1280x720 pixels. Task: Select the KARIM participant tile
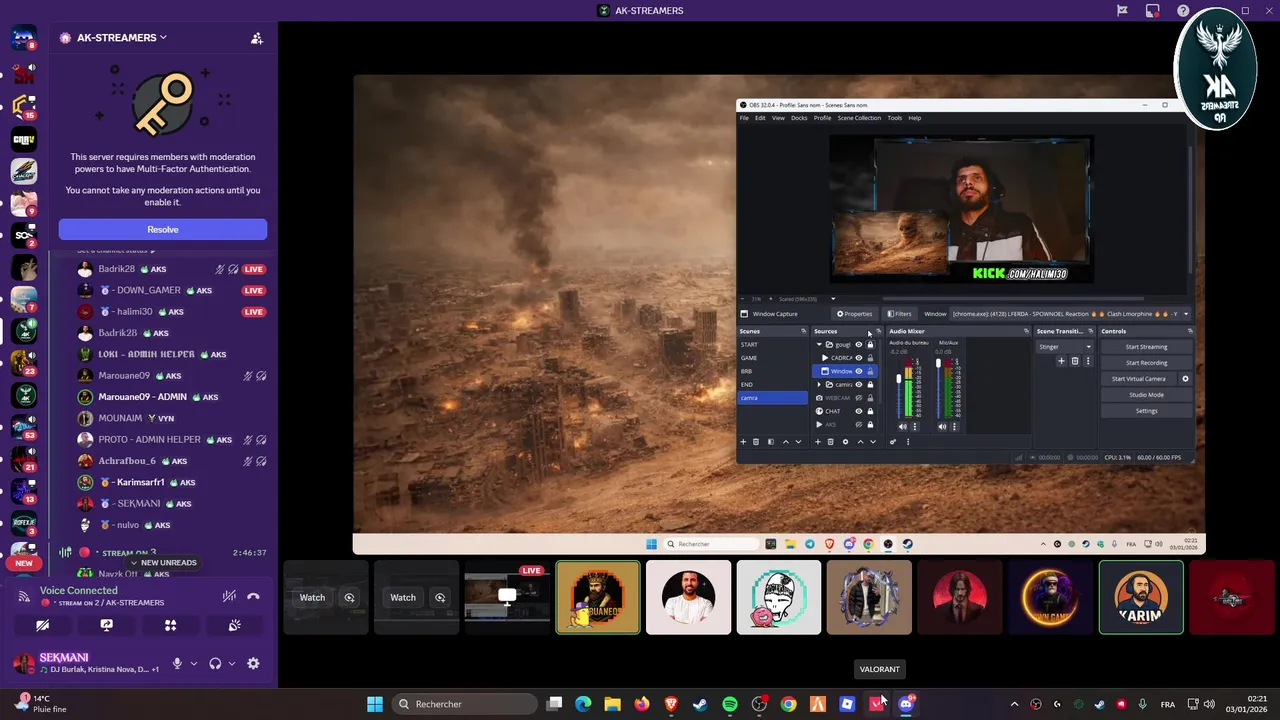pyautogui.click(x=1141, y=597)
